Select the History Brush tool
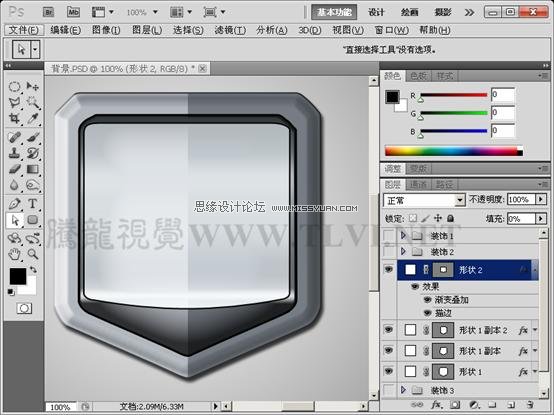This screenshot has width=554, height=415. pos(33,153)
